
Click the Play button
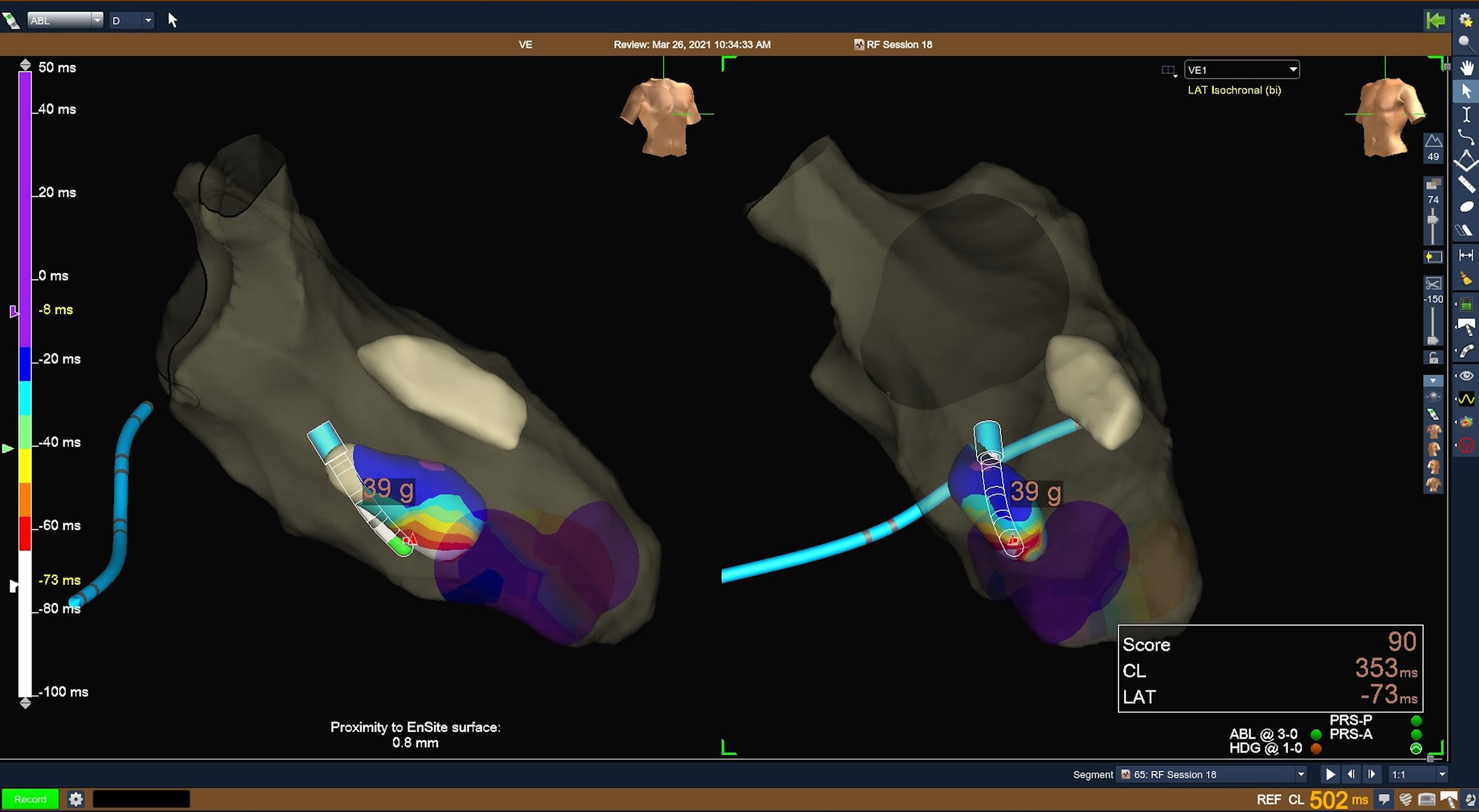coord(1330,774)
